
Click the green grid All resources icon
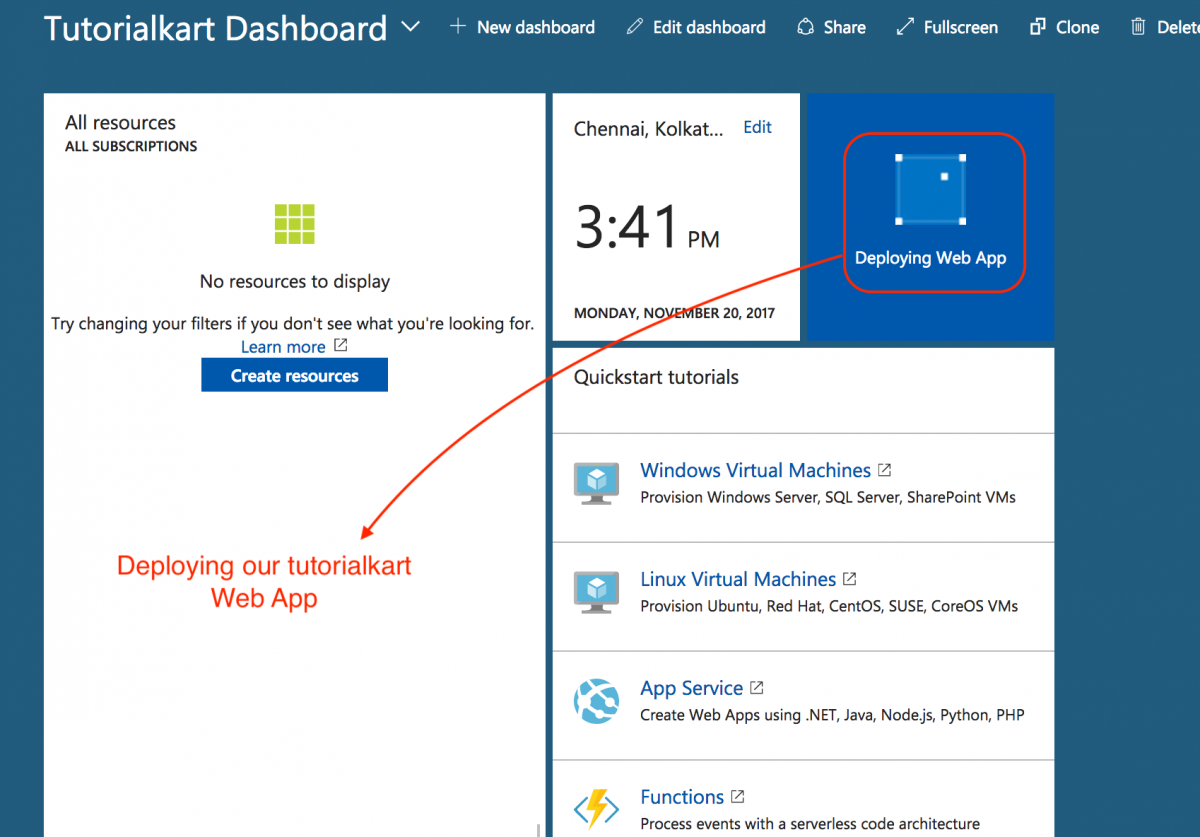click(x=295, y=224)
